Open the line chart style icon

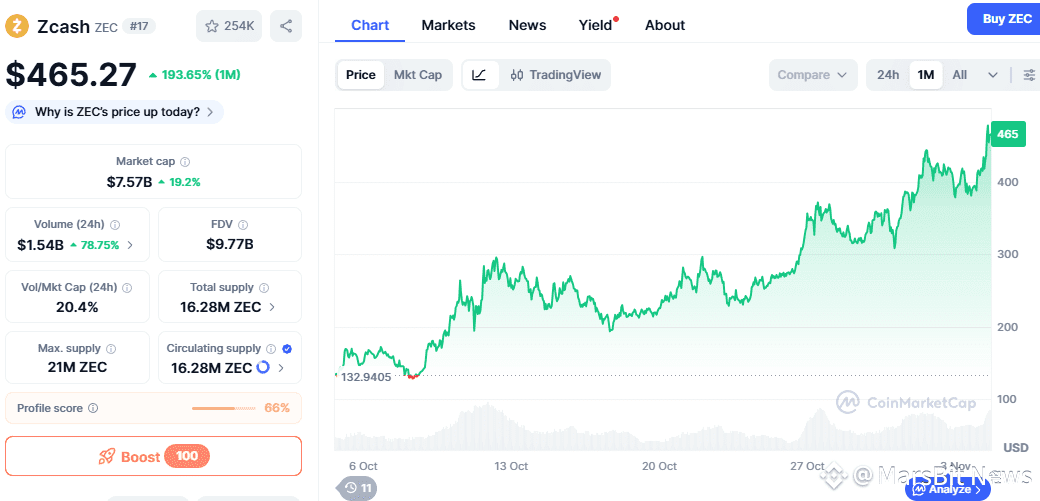tap(480, 75)
